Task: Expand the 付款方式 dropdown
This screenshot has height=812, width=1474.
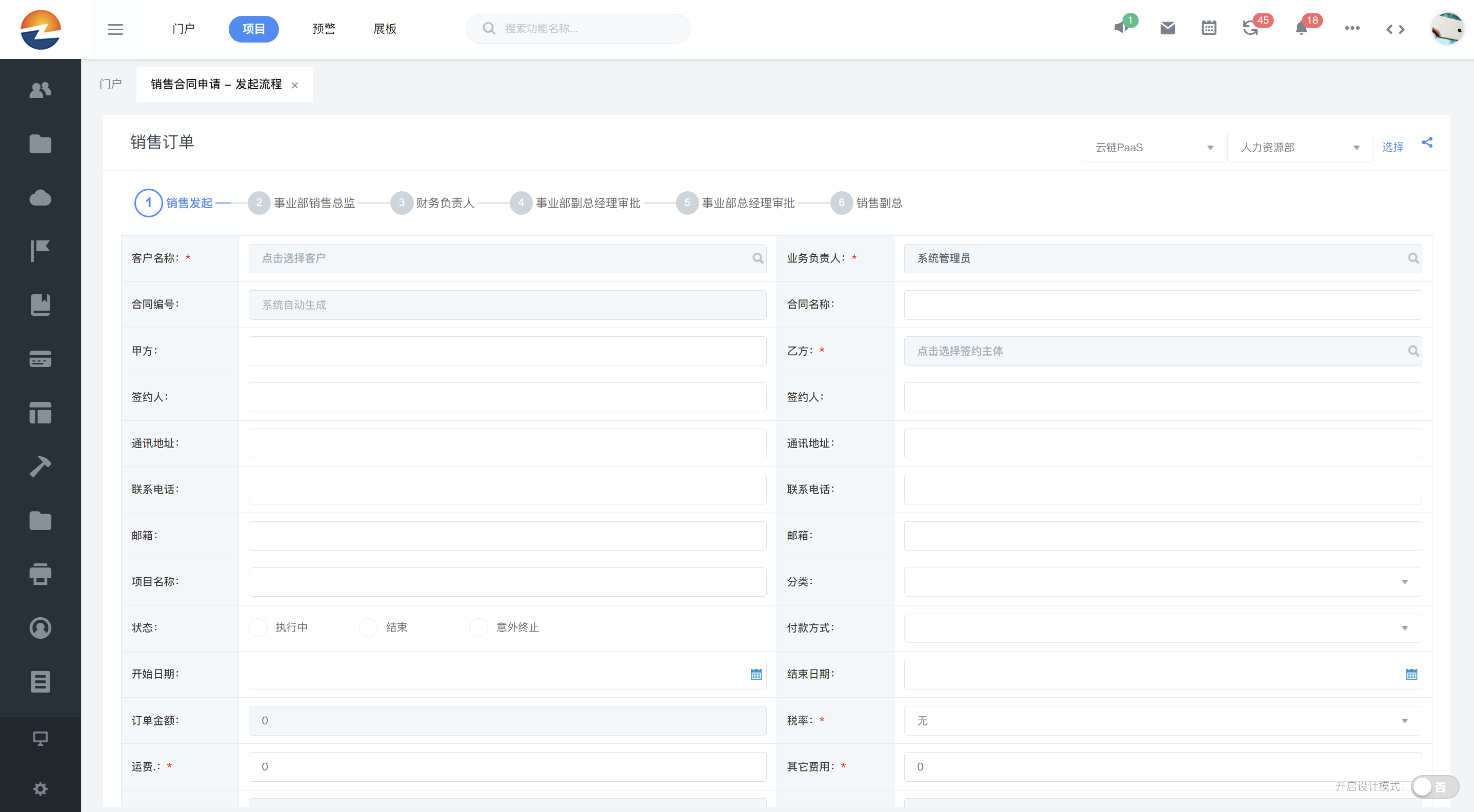Action: [1162, 628]
